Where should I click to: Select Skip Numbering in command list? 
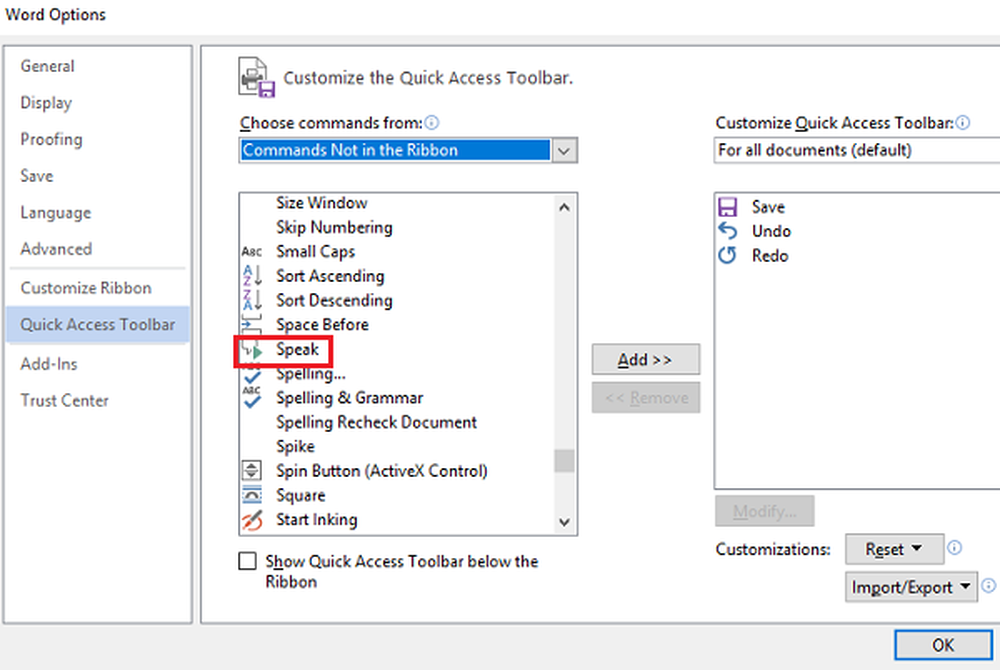334,227
